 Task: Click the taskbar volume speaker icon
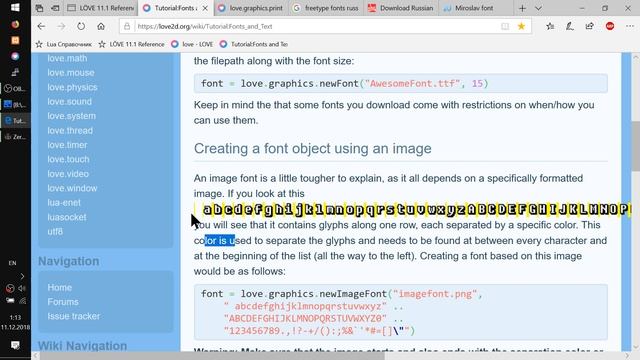pyautogui.click(x=22, y=288)
